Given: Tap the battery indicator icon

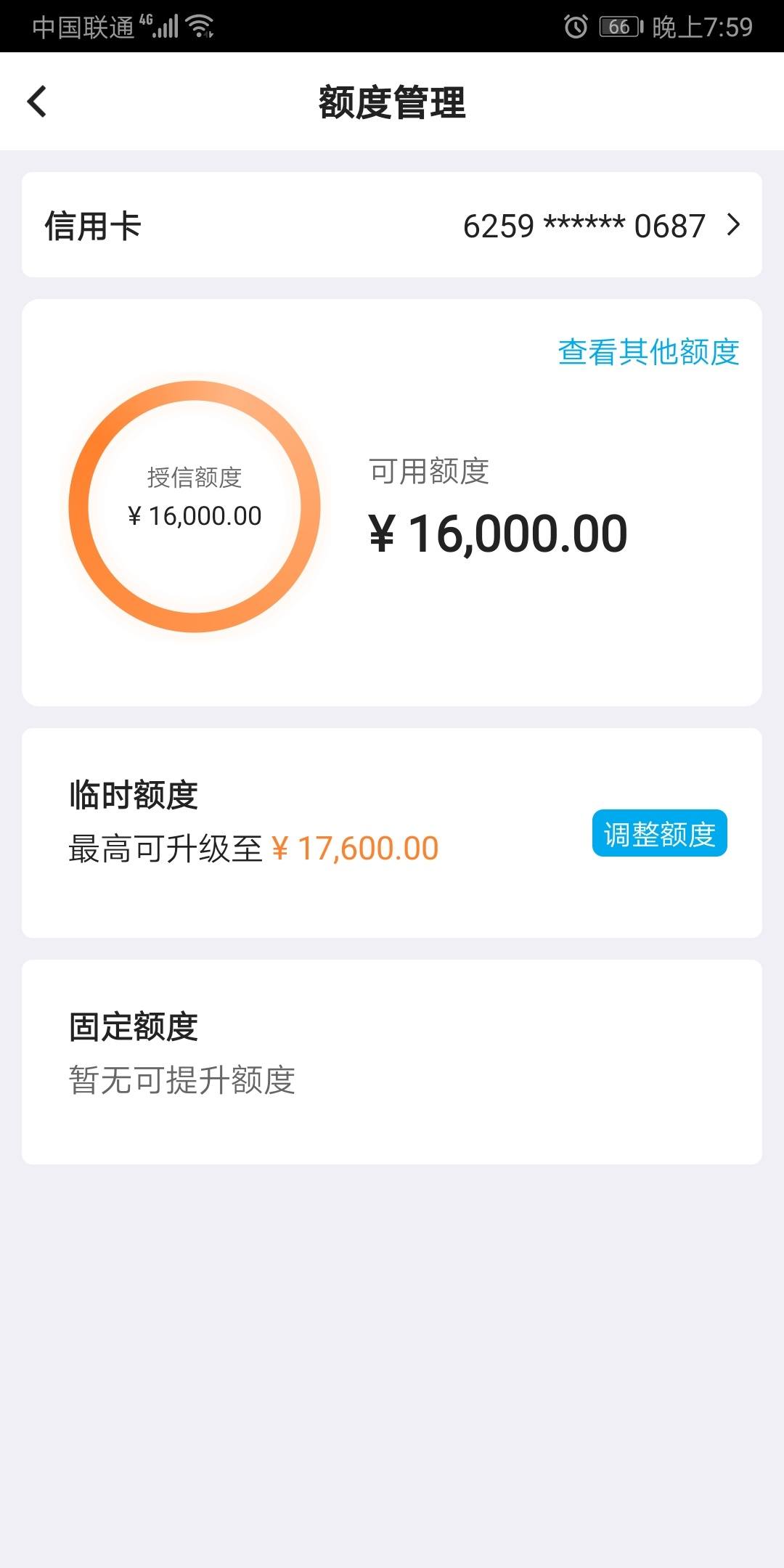Looking at the screenshot, I should pos(621,27).
